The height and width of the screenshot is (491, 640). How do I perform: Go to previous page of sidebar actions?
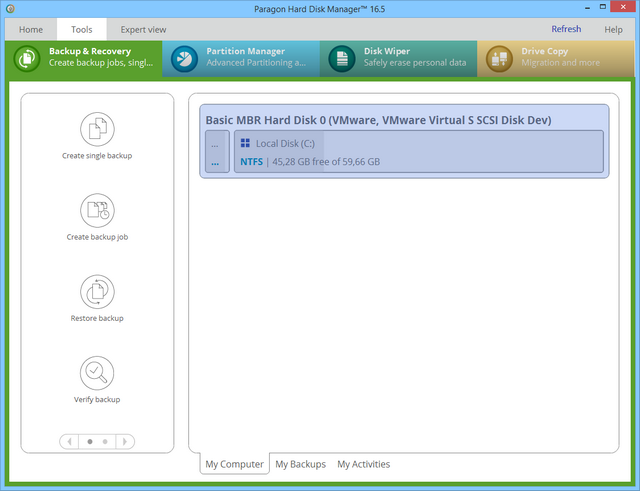(x=70, y=441)
